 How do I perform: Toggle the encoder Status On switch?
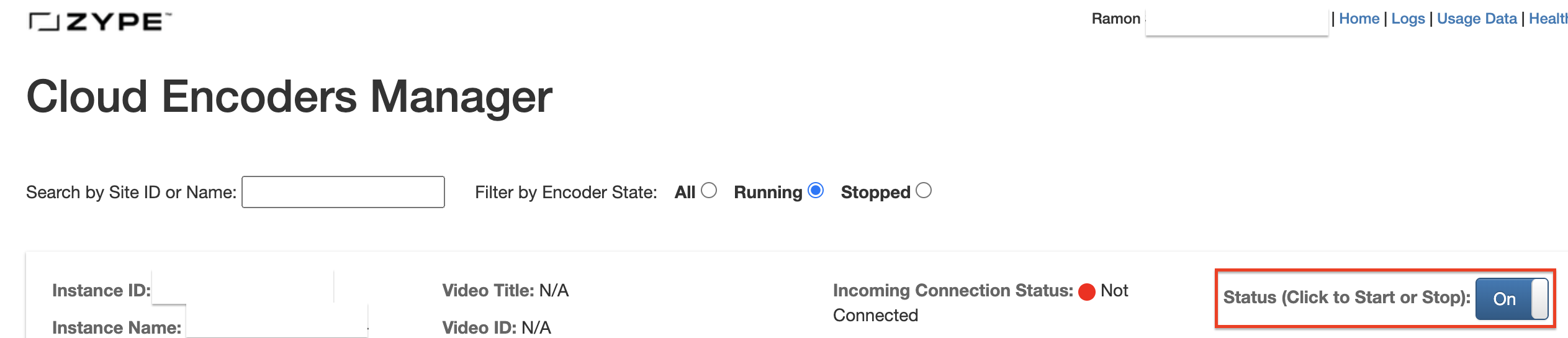pyautogui.click(x=1512, y=299)
